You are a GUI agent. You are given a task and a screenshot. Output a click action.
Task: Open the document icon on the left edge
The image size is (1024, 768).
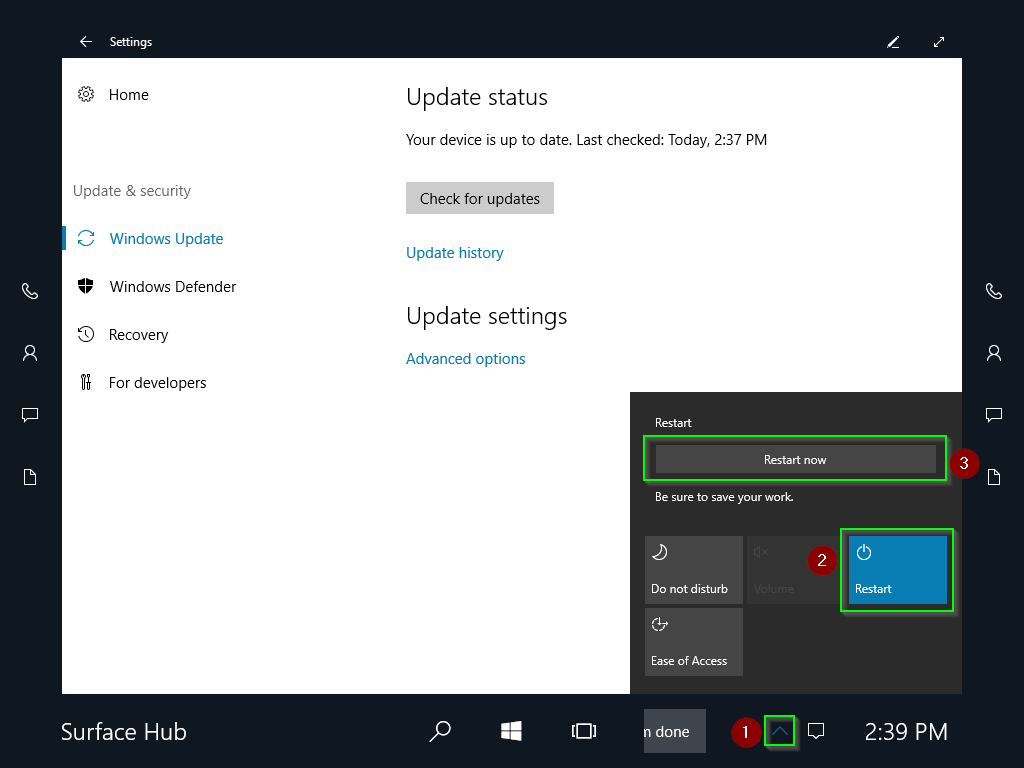[30, 477]
